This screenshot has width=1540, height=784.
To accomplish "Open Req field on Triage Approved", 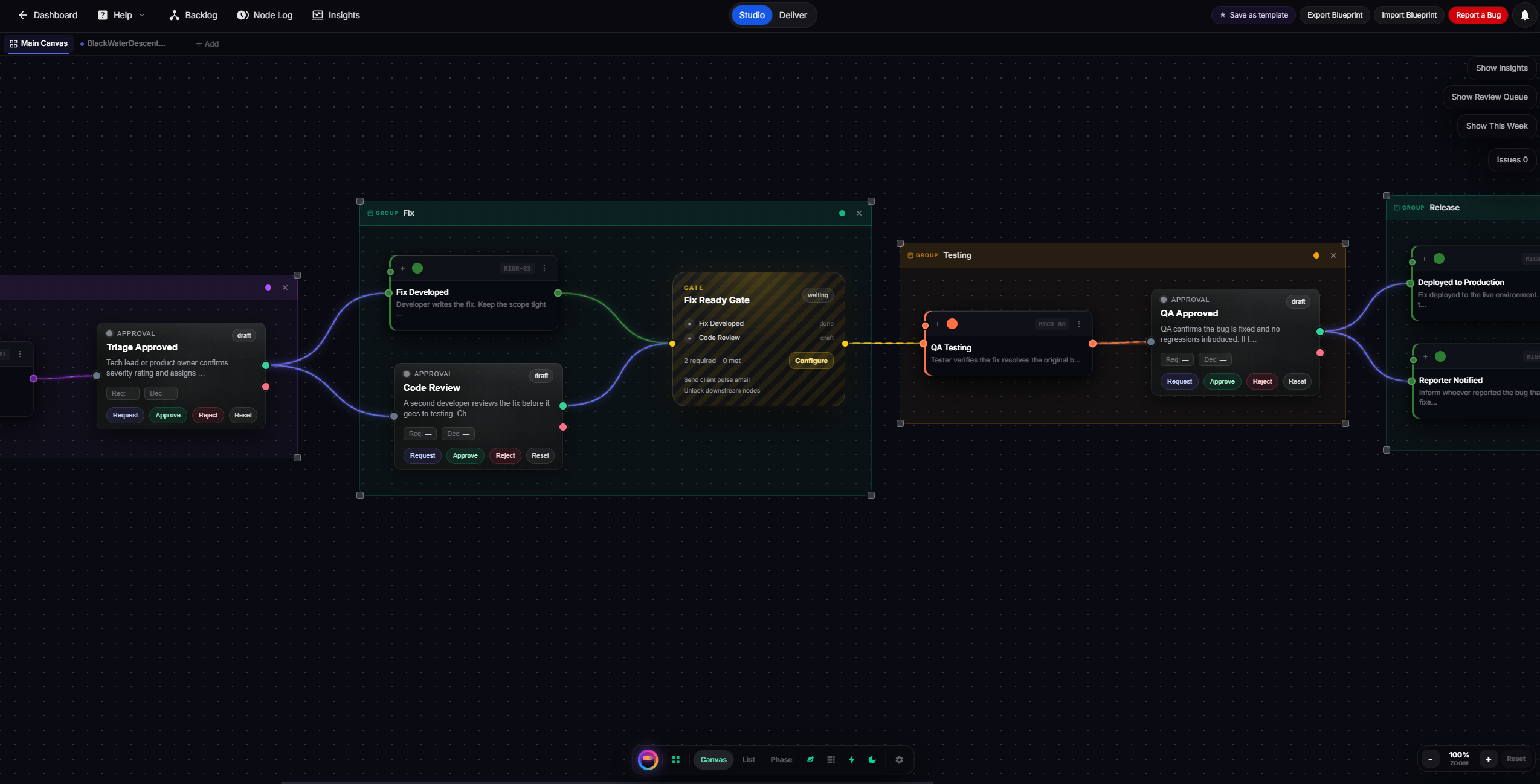I will [123, 393].
